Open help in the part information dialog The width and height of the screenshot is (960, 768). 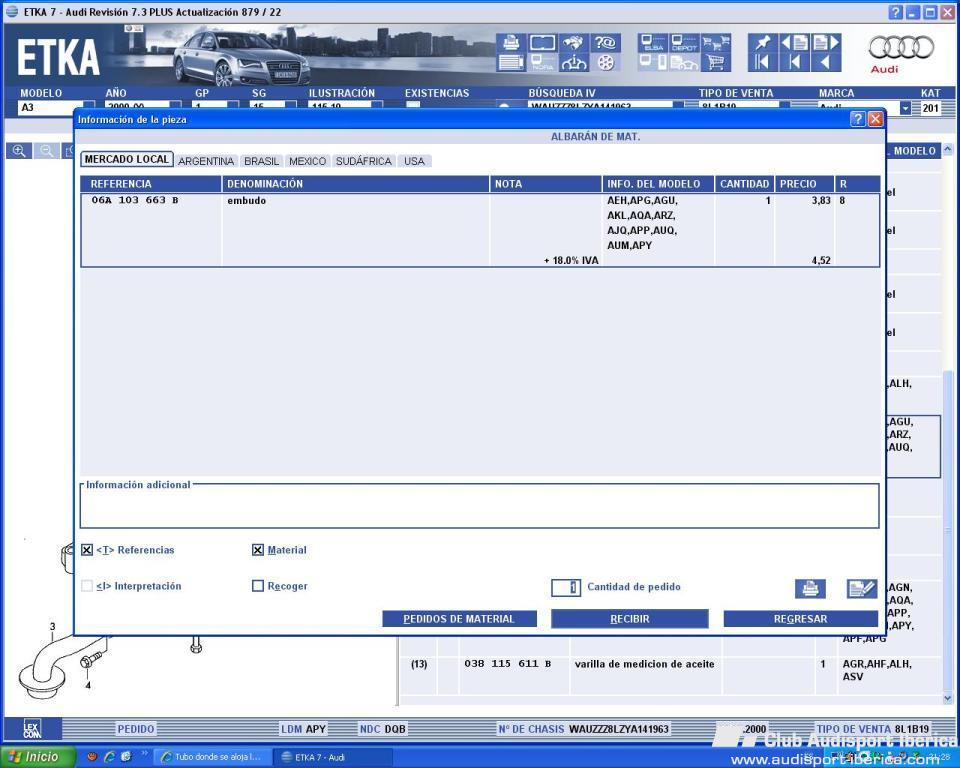tap(858, 119)
